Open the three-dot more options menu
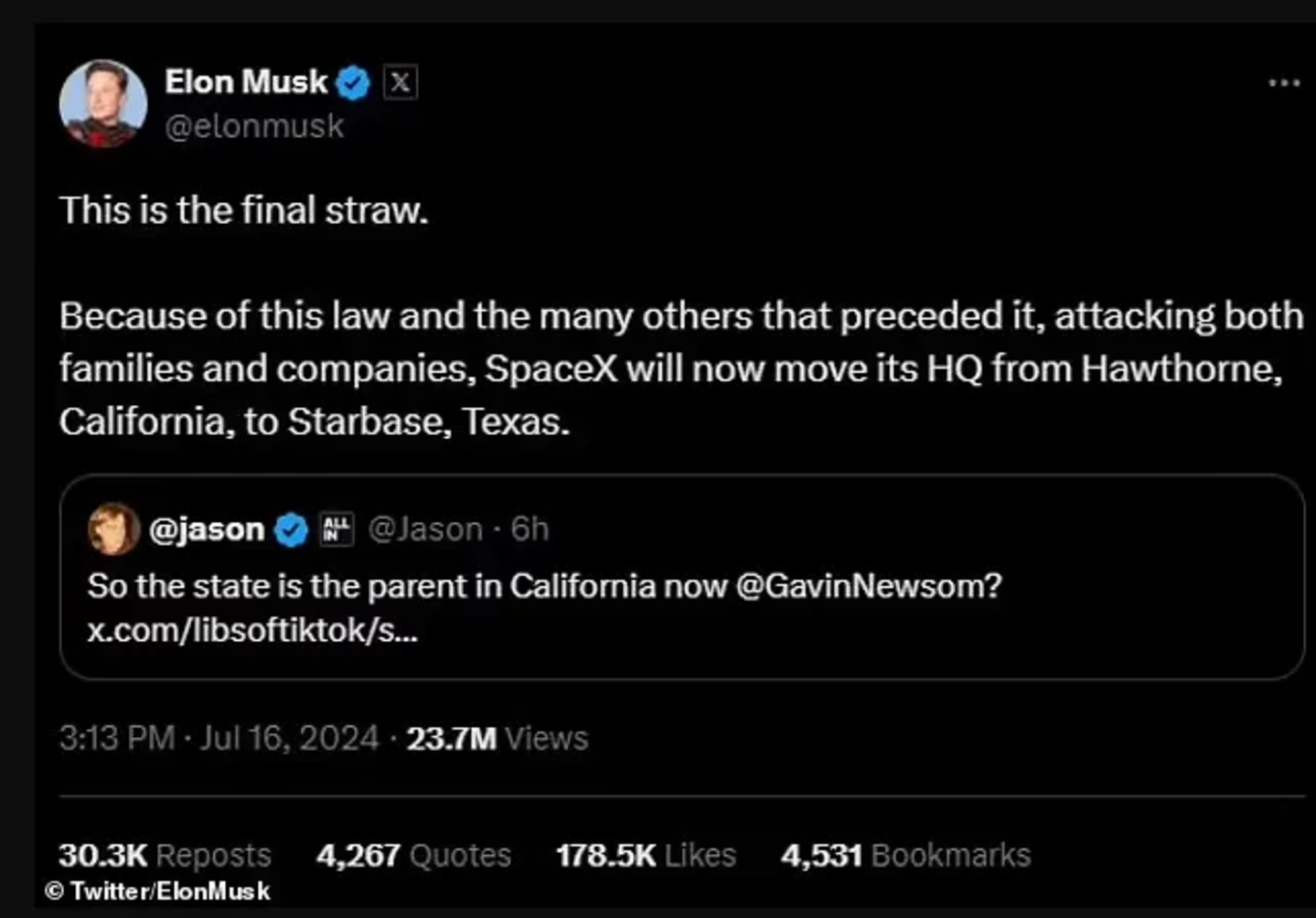This screenshot has width=1316, height=918. [x=1284, y=83]
